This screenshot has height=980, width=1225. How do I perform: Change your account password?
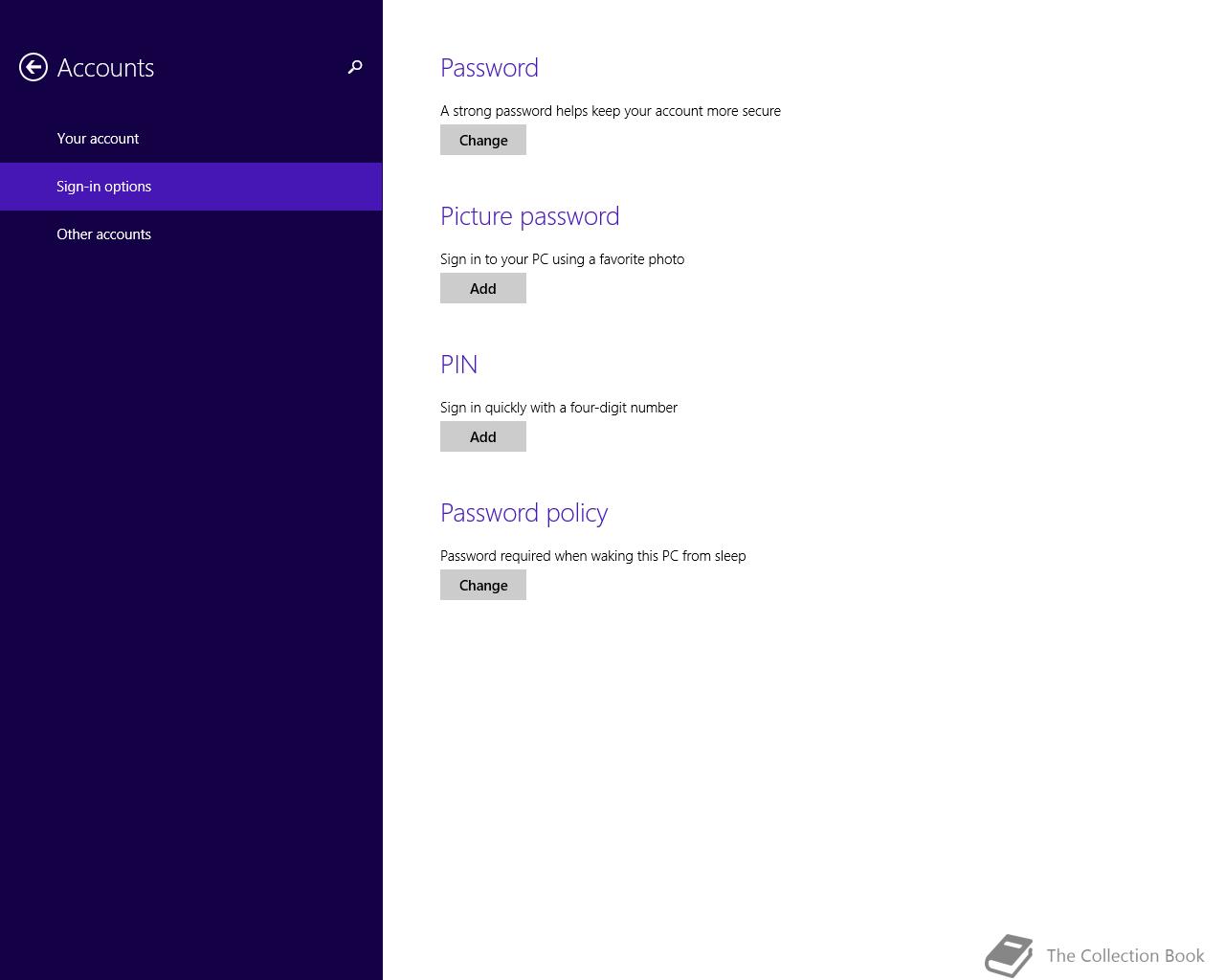click(x=482, y=140)
